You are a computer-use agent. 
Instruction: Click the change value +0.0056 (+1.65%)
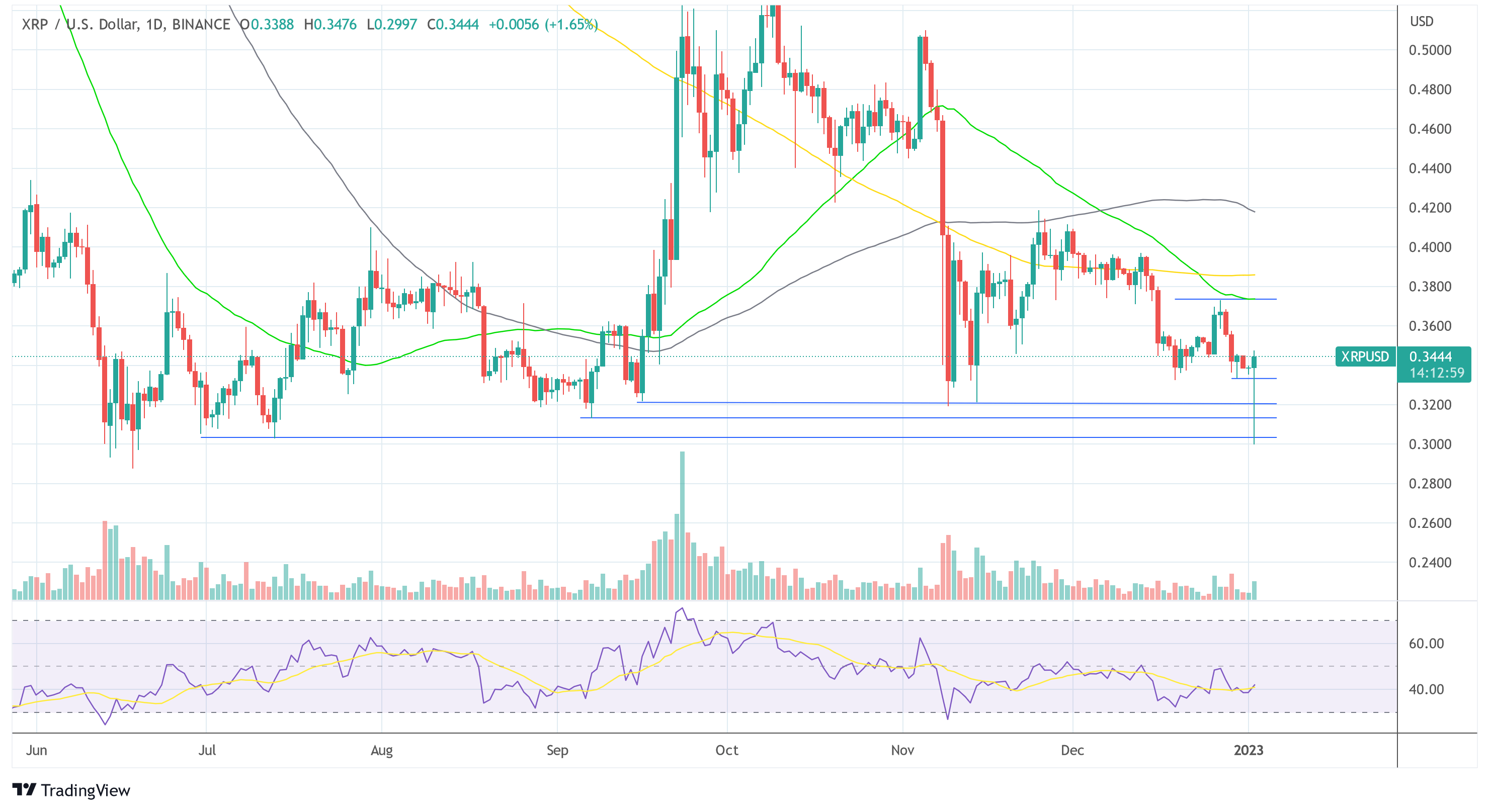coord(543,24)
